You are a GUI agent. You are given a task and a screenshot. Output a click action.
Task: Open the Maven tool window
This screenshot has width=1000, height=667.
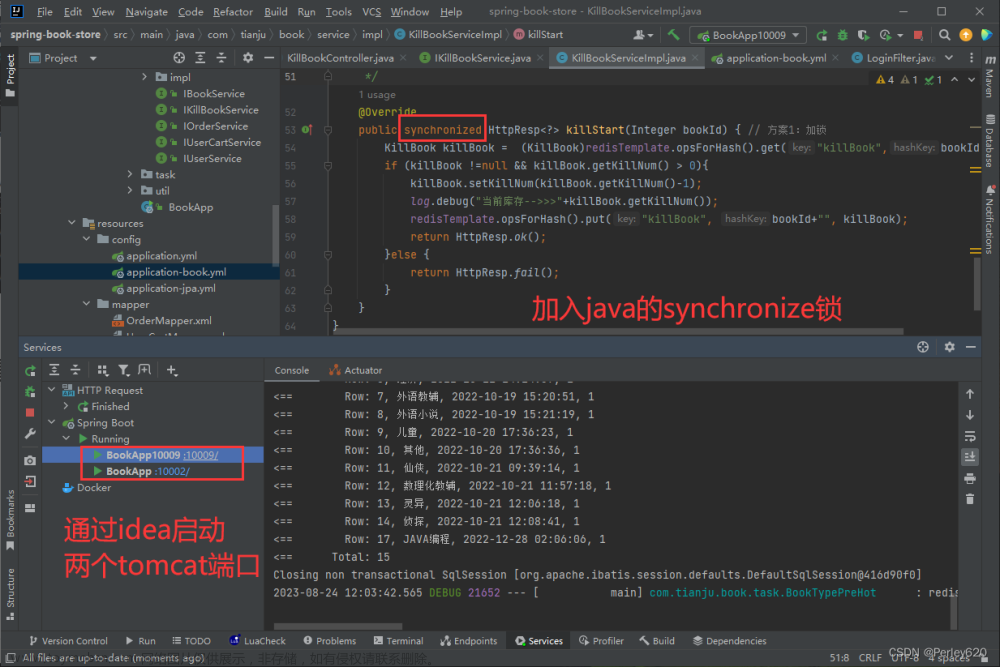click(990, 77)
